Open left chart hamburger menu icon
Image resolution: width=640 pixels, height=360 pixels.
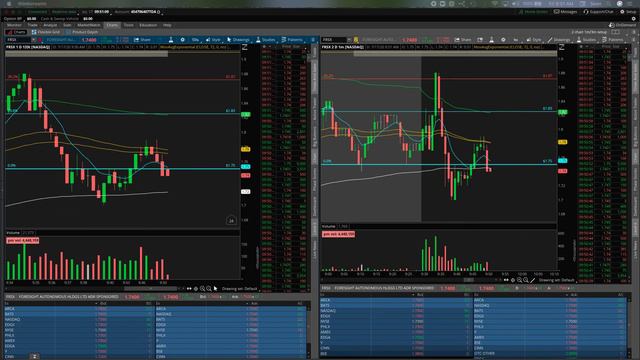coord(313,40)
